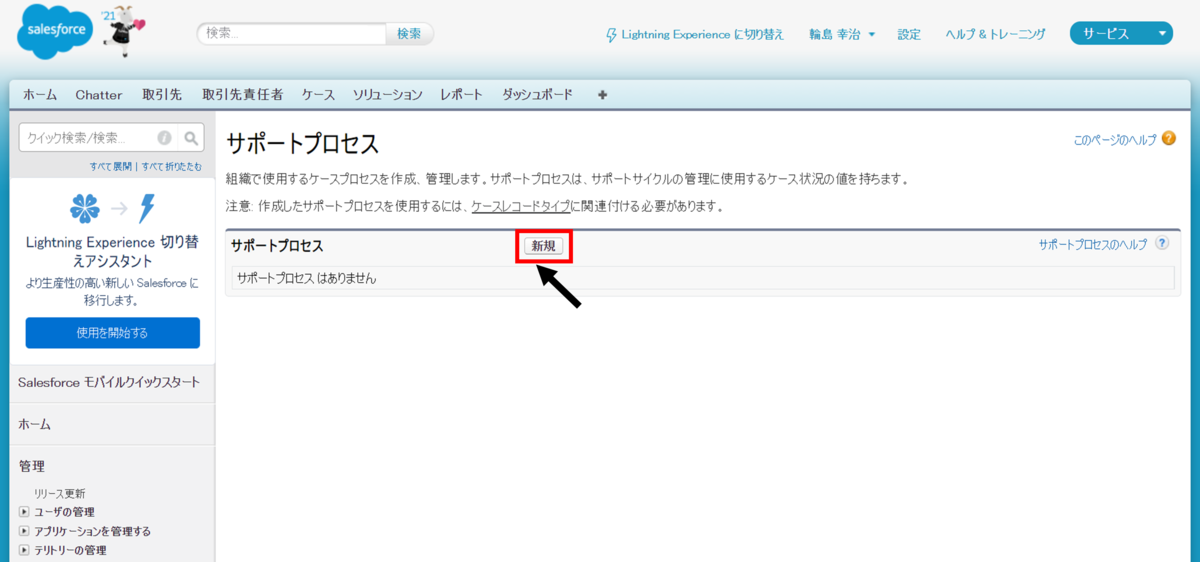
Task: Expand テリトリーの管理 tree node
Action: point(24,550)
